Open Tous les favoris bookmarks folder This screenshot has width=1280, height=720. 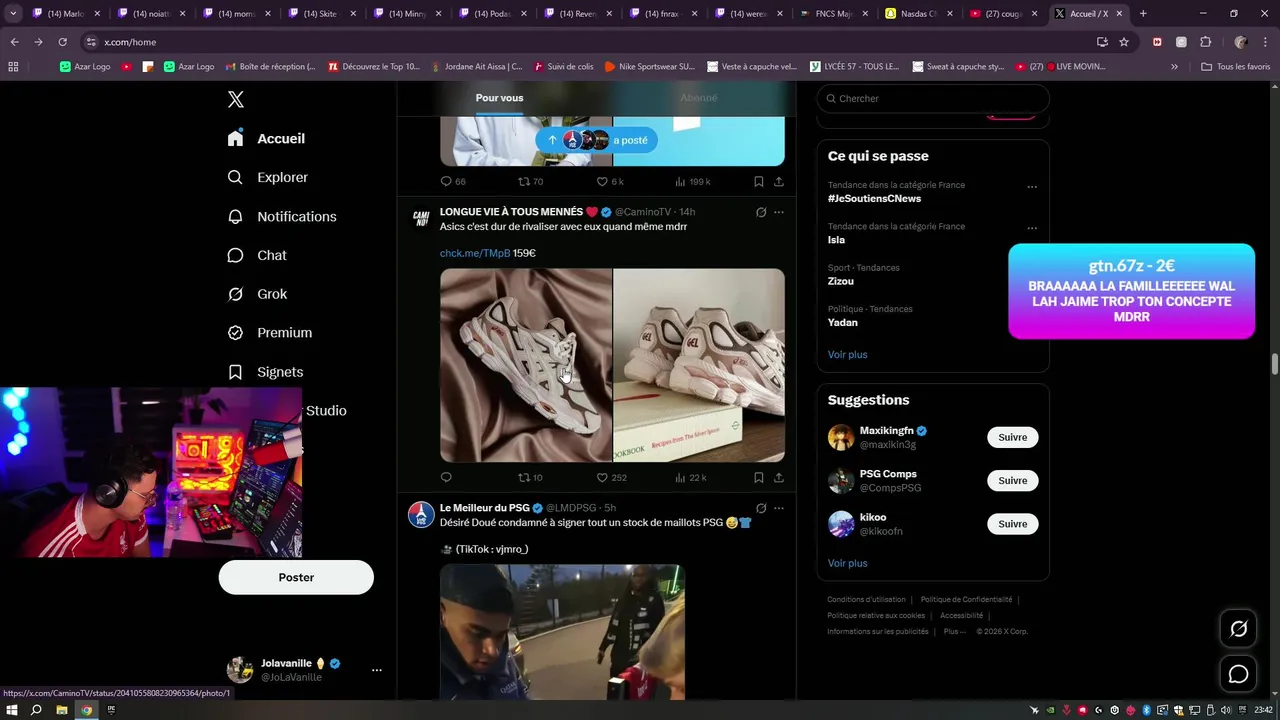(x=1236, y=67)
